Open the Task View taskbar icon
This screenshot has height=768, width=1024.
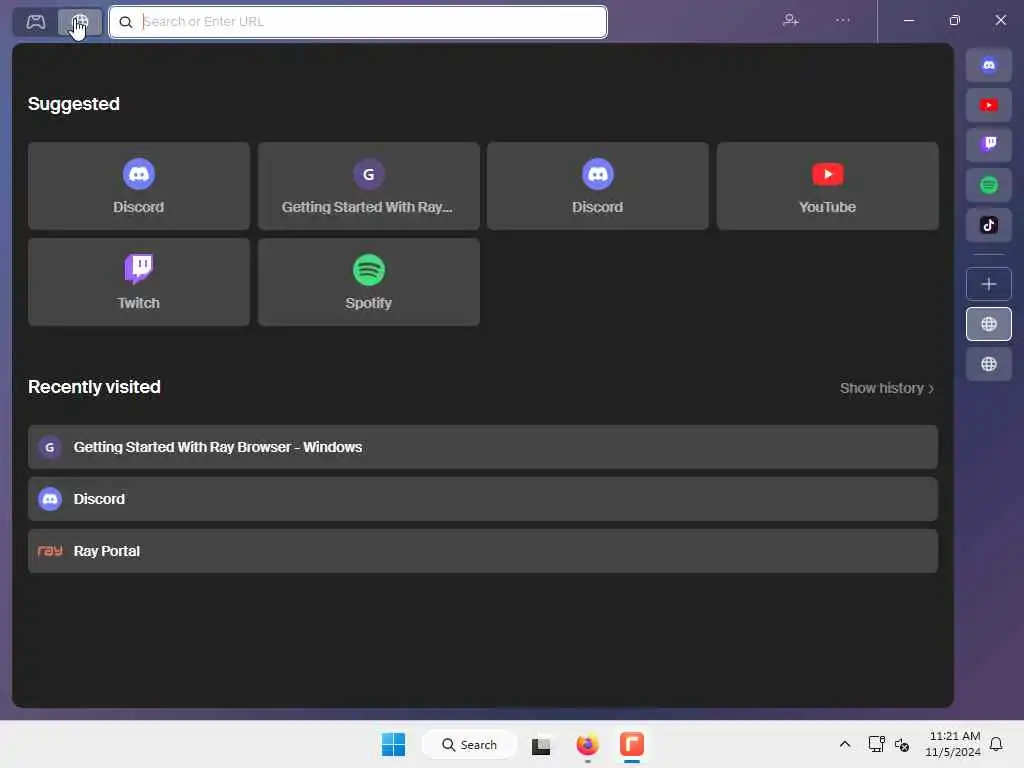pos(541,745)
